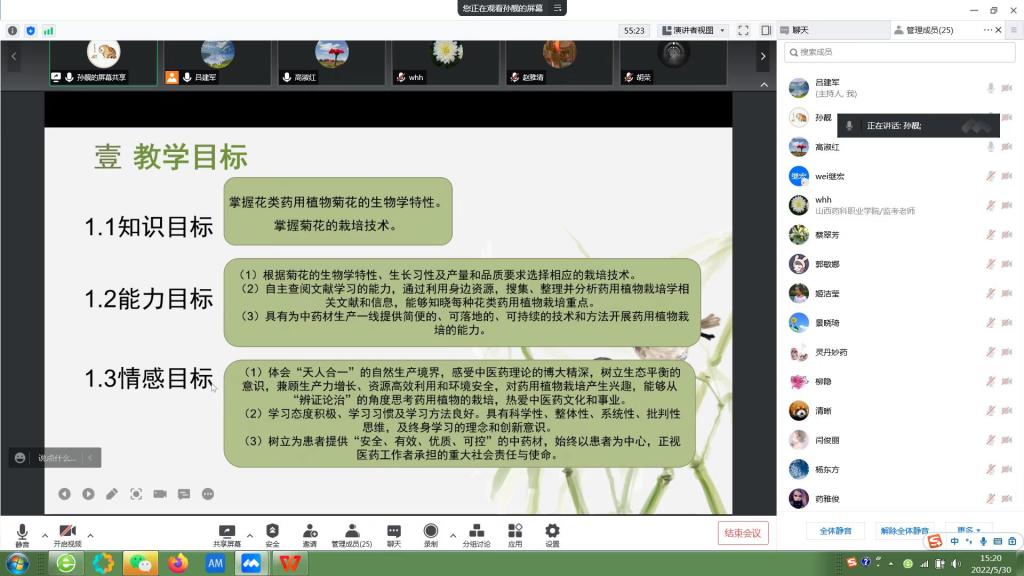Viewport: 1024px width, 576px height.
Task: Open Breakout Rooms (分组讨论)
Action: coord(476,531)
